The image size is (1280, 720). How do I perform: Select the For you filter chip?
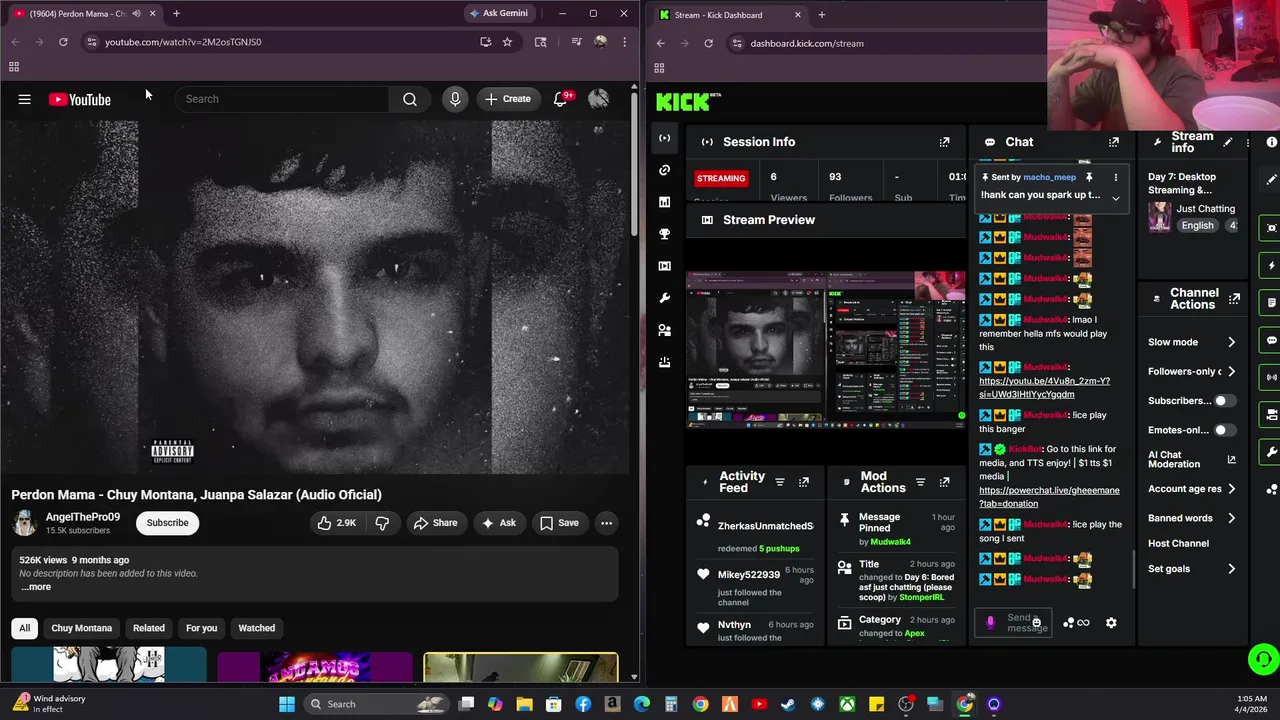pyautogui.click(x=201, y=628)
